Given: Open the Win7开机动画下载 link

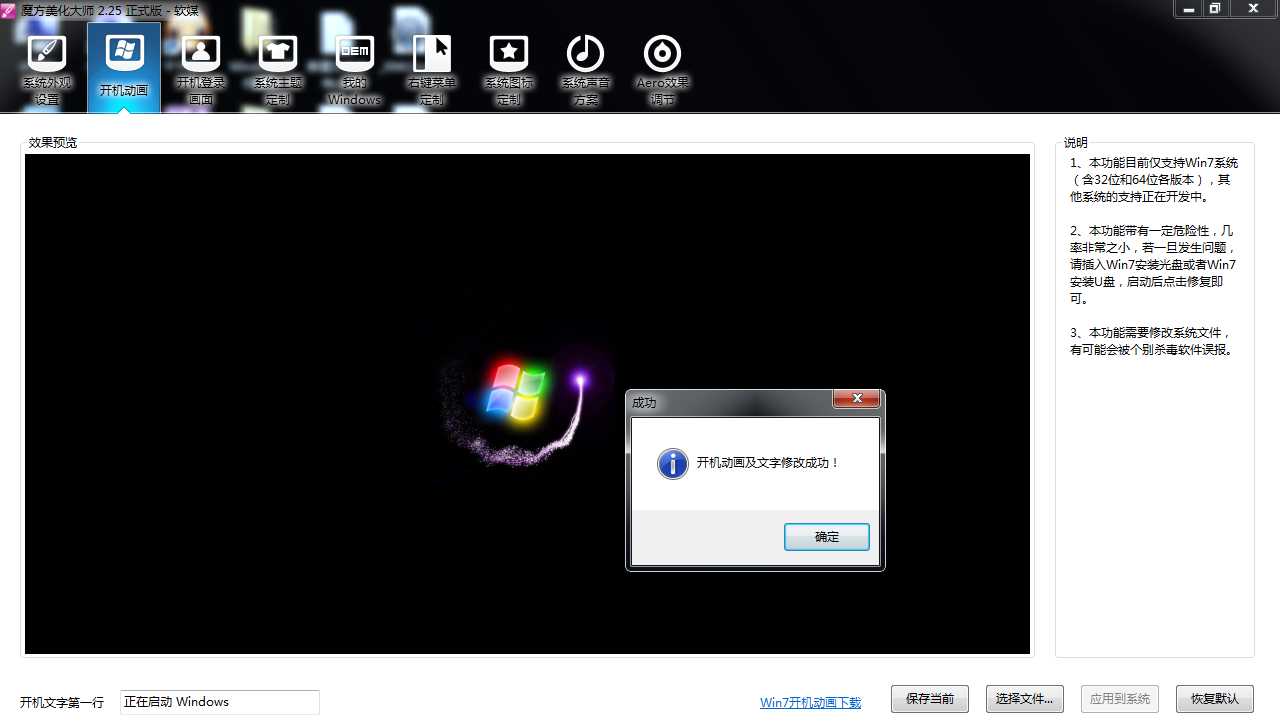Looking at the screenshot, I should (x=810, y=702).
